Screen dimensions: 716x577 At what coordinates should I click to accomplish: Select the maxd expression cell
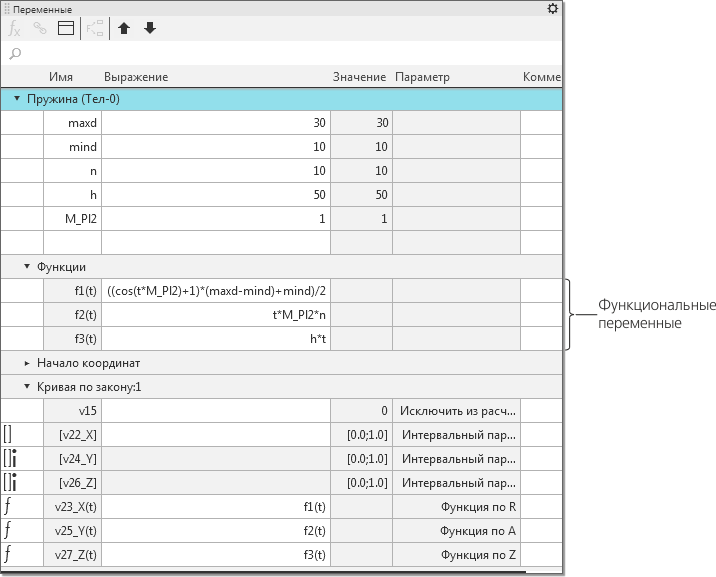216,123
